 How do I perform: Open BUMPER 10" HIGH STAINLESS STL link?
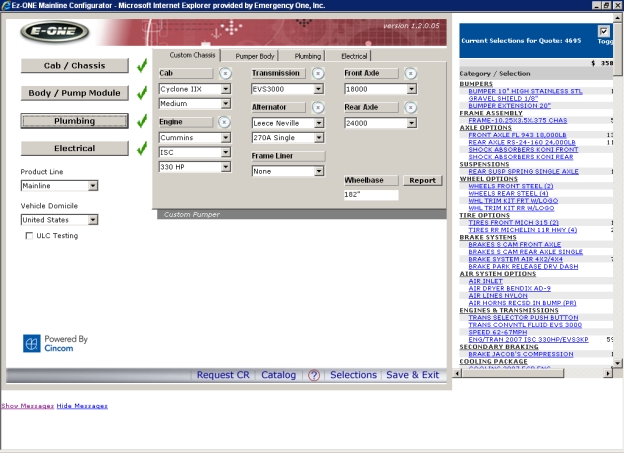click(x=525, y=91)
